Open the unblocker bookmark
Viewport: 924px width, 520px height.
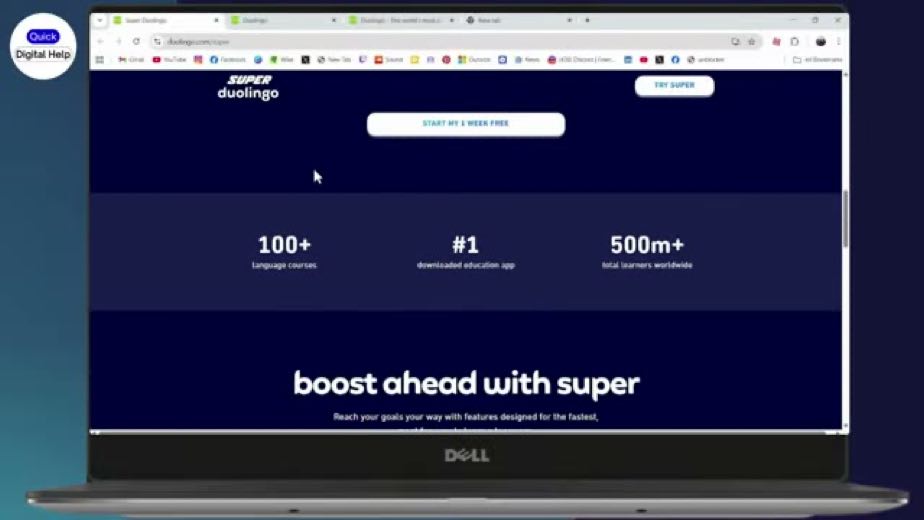click(705, 60)
